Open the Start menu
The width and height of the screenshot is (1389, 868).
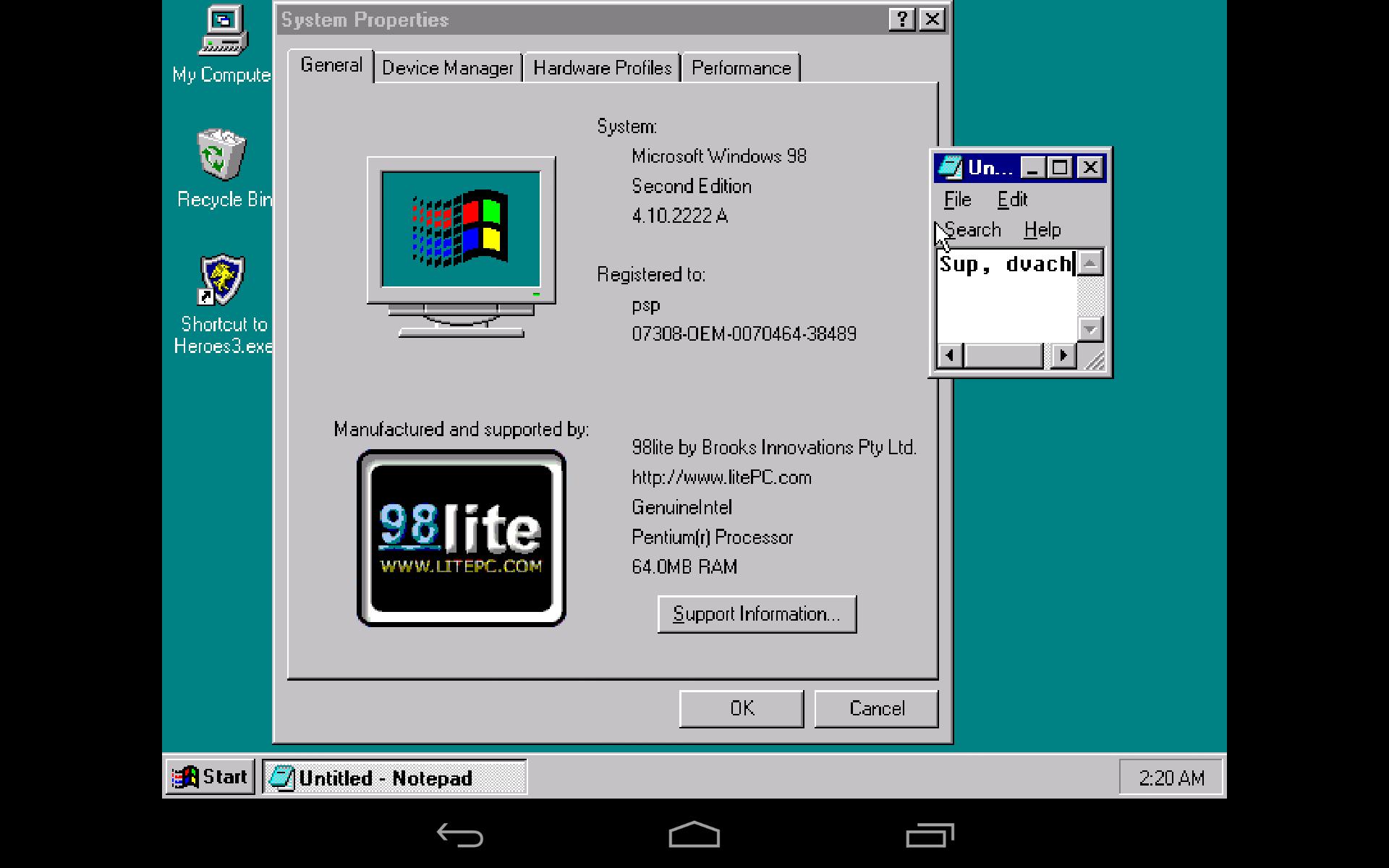211,777
